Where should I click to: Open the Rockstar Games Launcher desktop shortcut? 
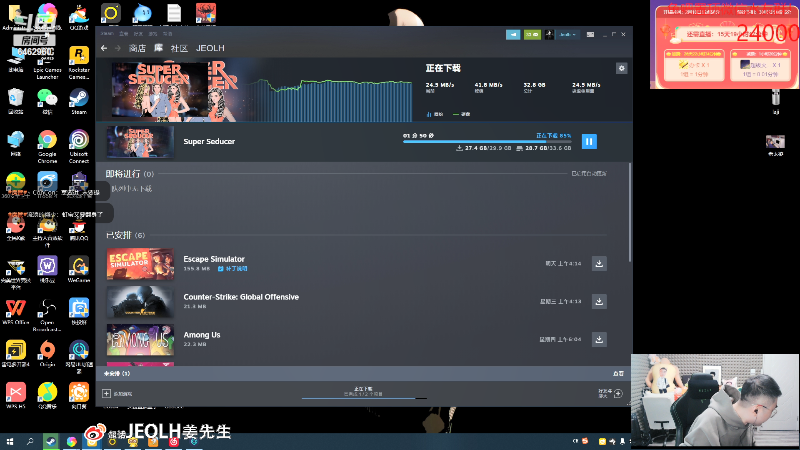point(79,63)
